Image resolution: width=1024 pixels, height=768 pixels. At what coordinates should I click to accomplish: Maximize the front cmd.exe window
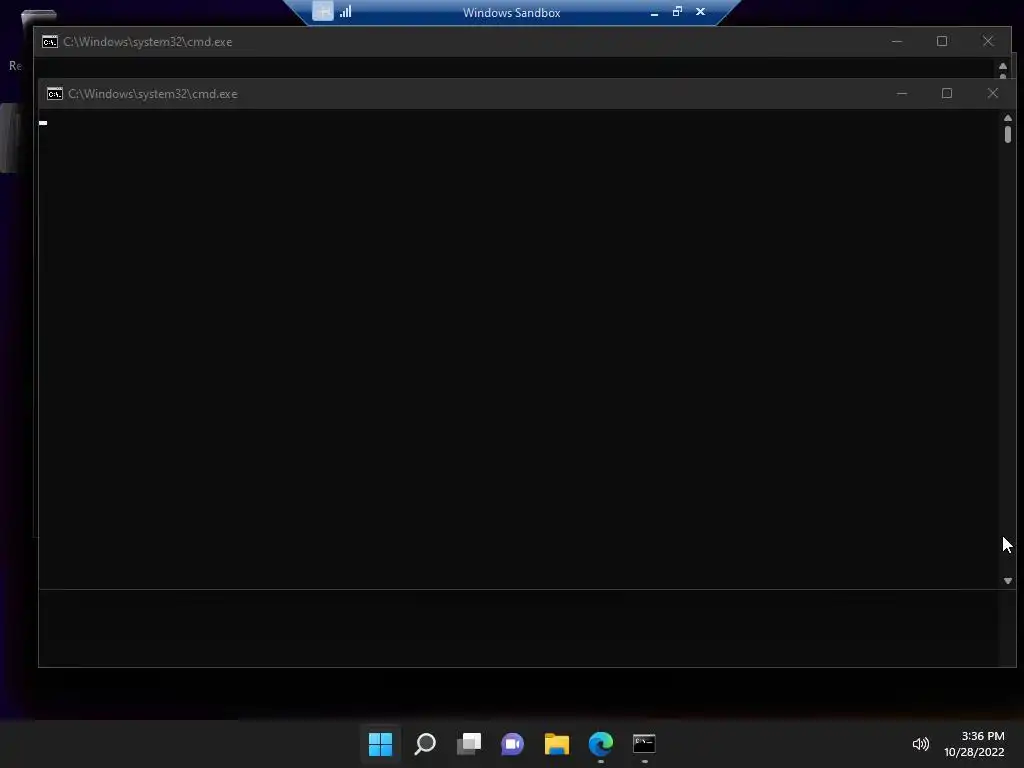coord(946,93)
